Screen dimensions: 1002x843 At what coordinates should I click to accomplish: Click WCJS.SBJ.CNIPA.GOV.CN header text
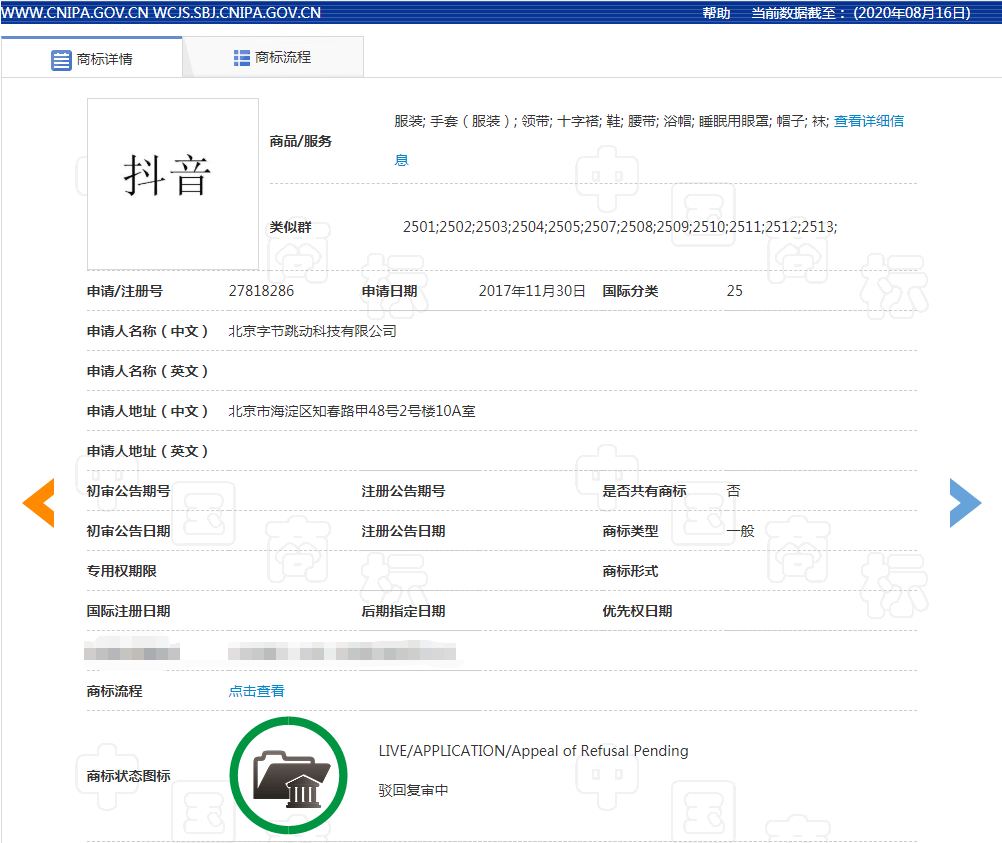coord(237,13)
